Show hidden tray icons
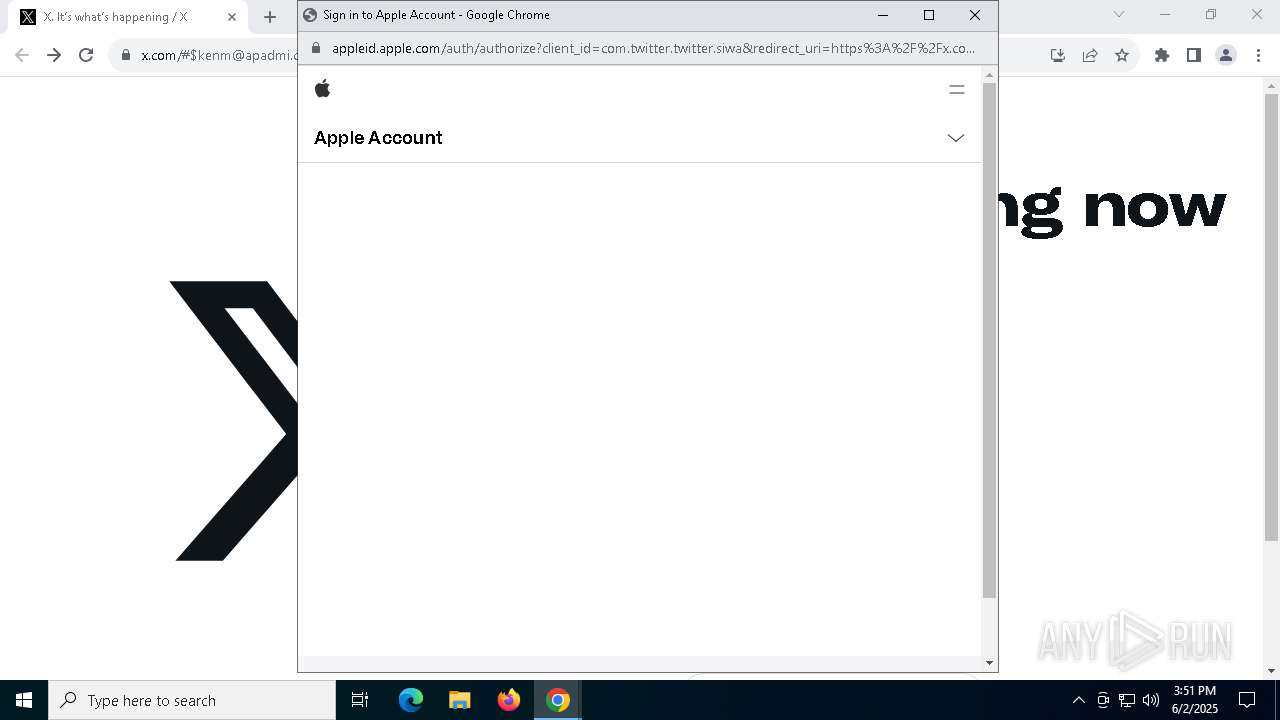Image resolution: width=1280 pixels, height=720 pixels. 1078,700
